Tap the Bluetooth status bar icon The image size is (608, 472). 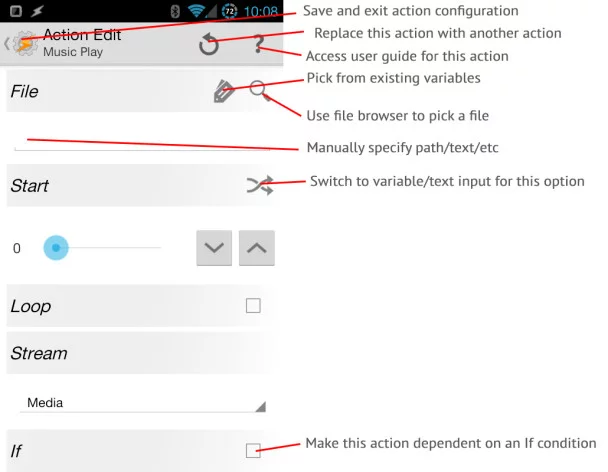click(175, 11)
